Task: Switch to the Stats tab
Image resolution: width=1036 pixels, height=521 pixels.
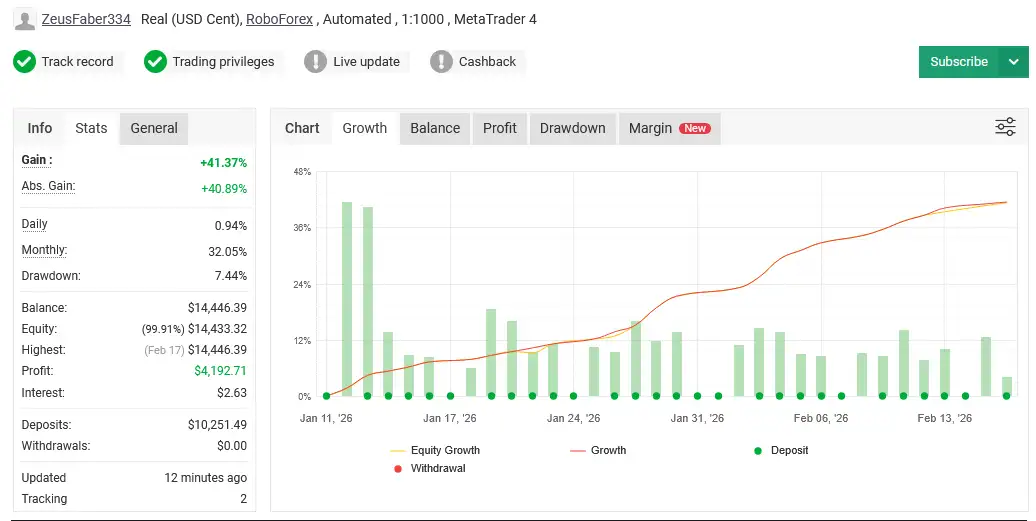Action: point(91,128)
